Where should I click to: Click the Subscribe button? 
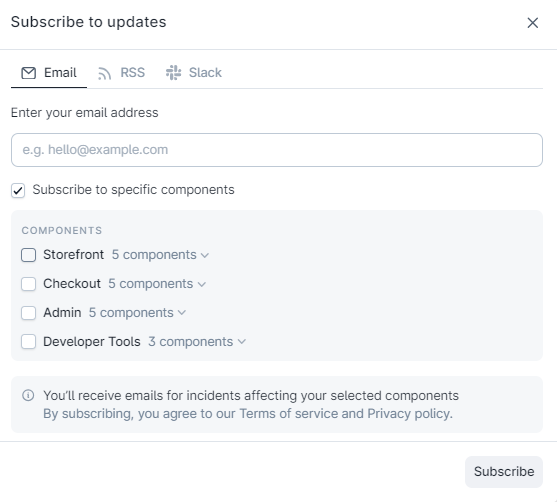(x=504, y=471)
